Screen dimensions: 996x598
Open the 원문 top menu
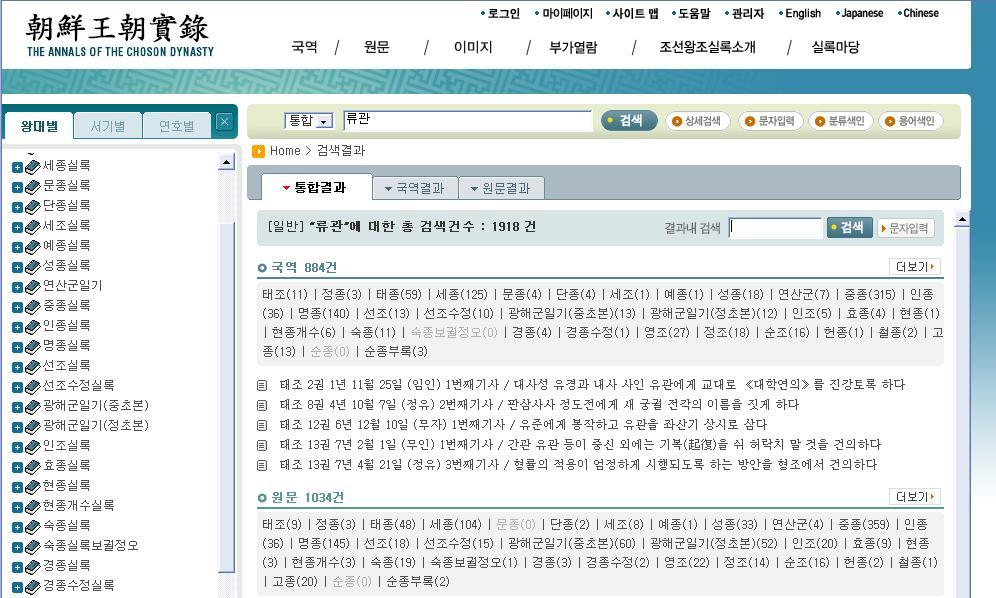click(x=377, y=47)
